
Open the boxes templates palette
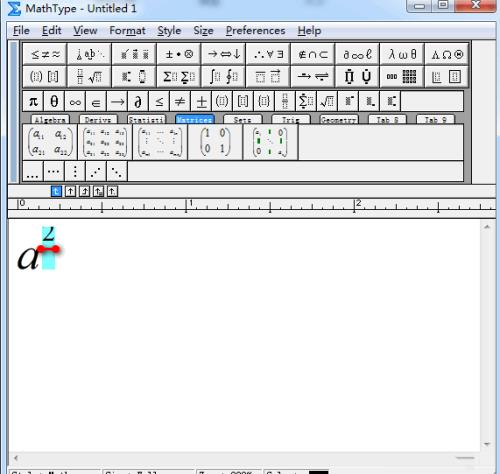pos(447,76)
